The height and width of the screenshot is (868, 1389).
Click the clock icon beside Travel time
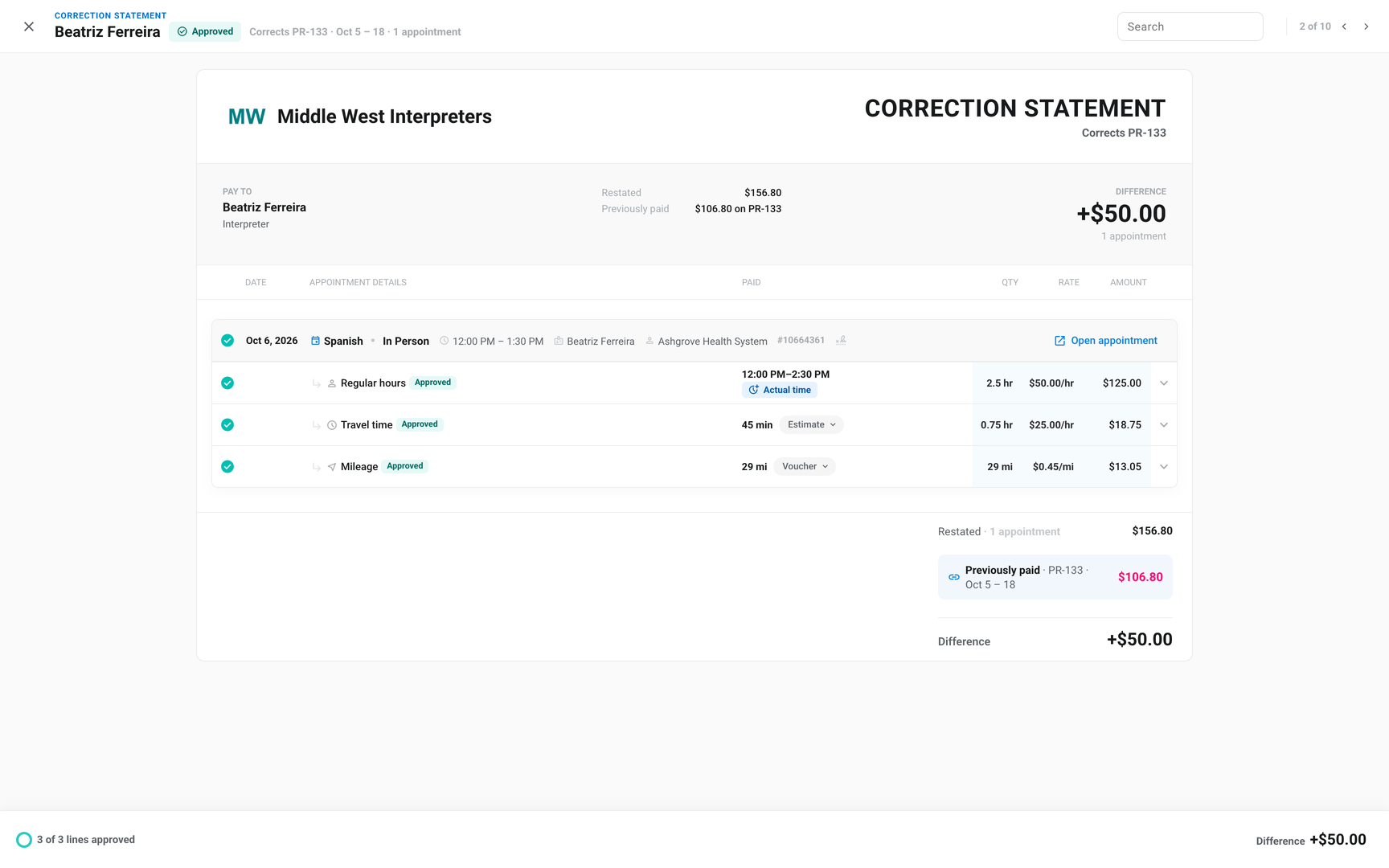[x=331, y=425]
